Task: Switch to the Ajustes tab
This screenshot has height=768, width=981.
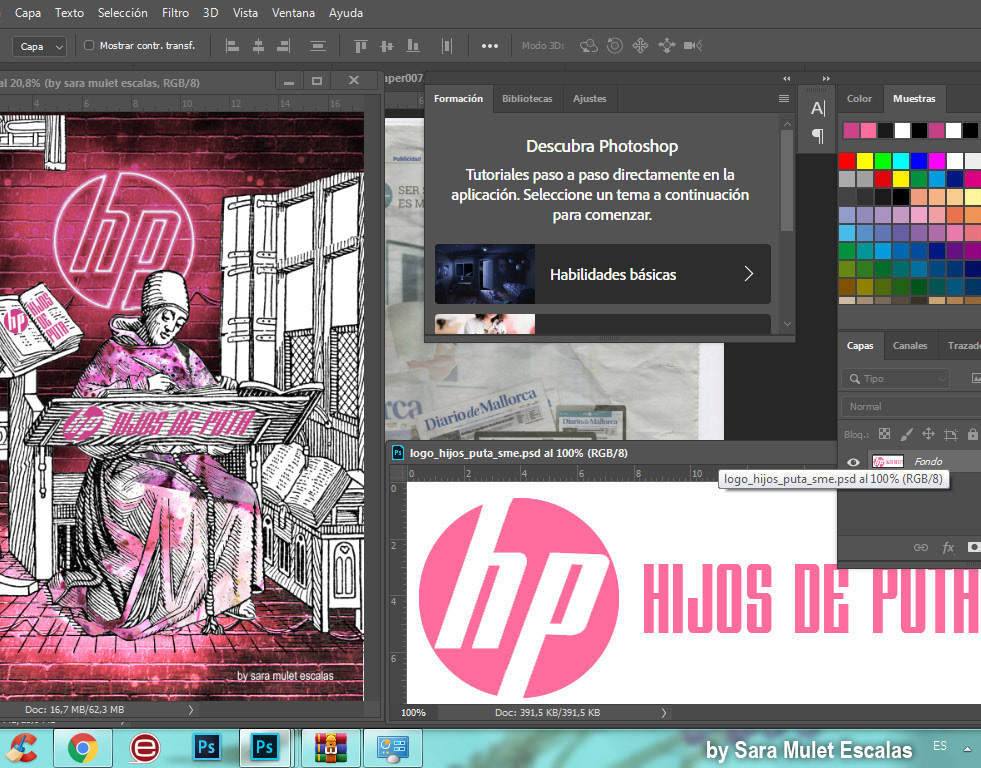Action: point(589,99)
